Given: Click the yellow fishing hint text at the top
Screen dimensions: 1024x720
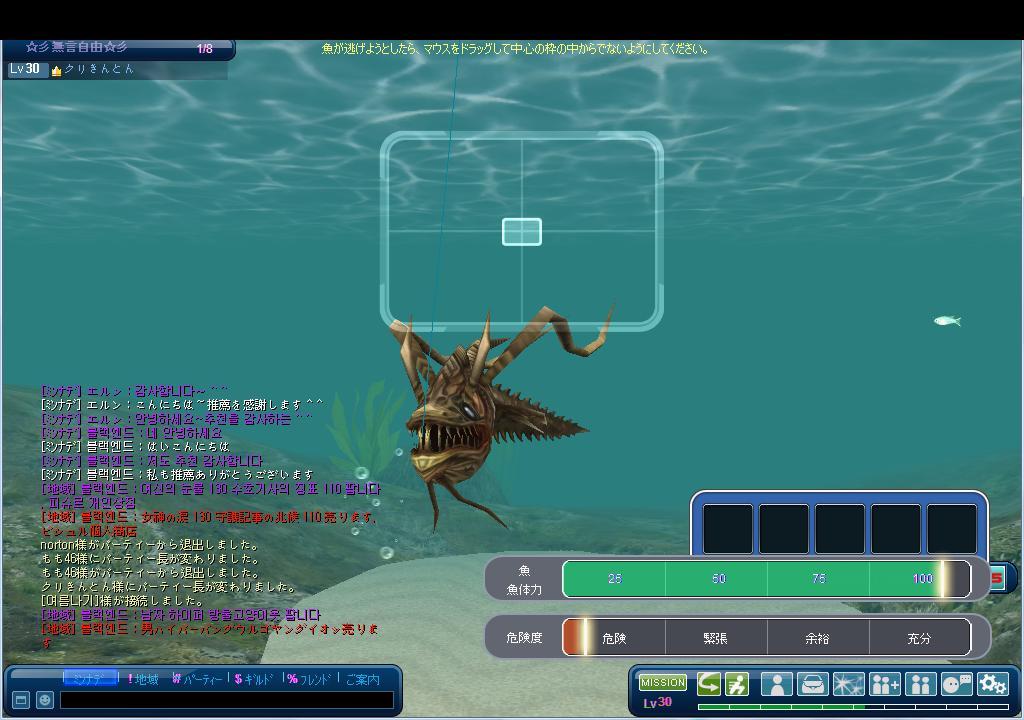Looking at the screenshot, I should pos(515,48).
